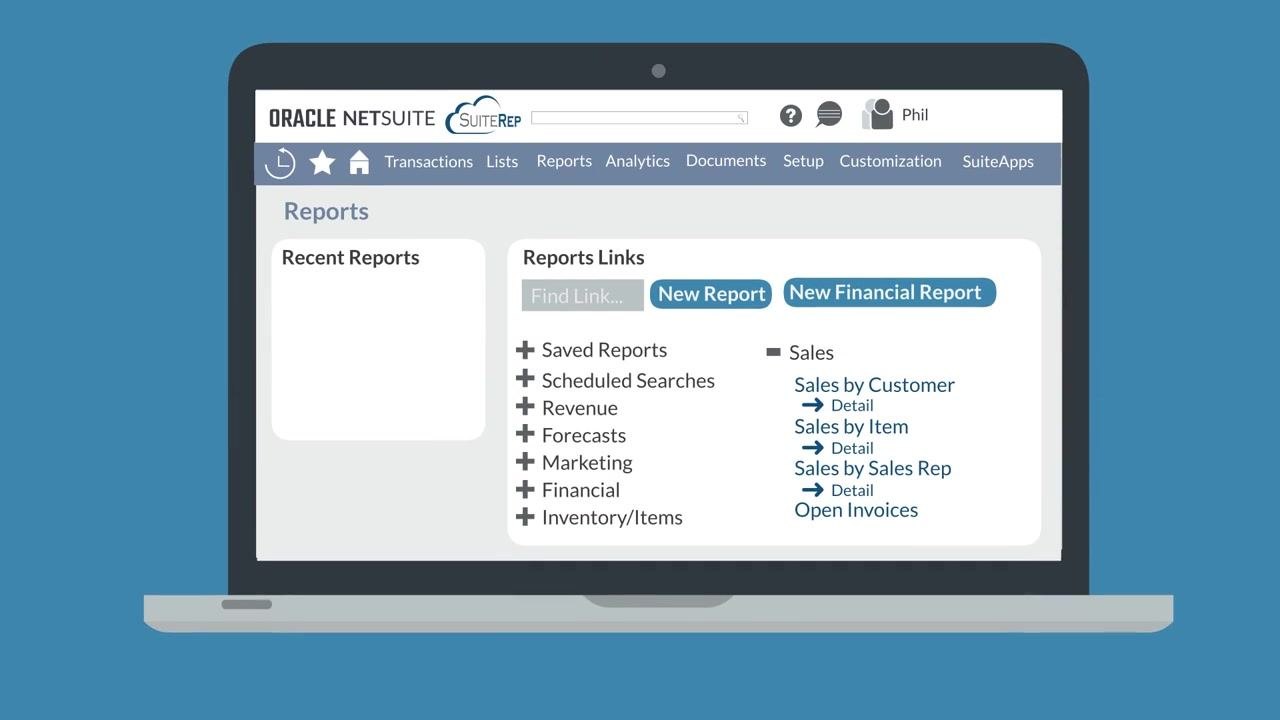Open the Sales by Customer report
The height and width of the screenshot is (720, 1280).
[x=874, y=385]
